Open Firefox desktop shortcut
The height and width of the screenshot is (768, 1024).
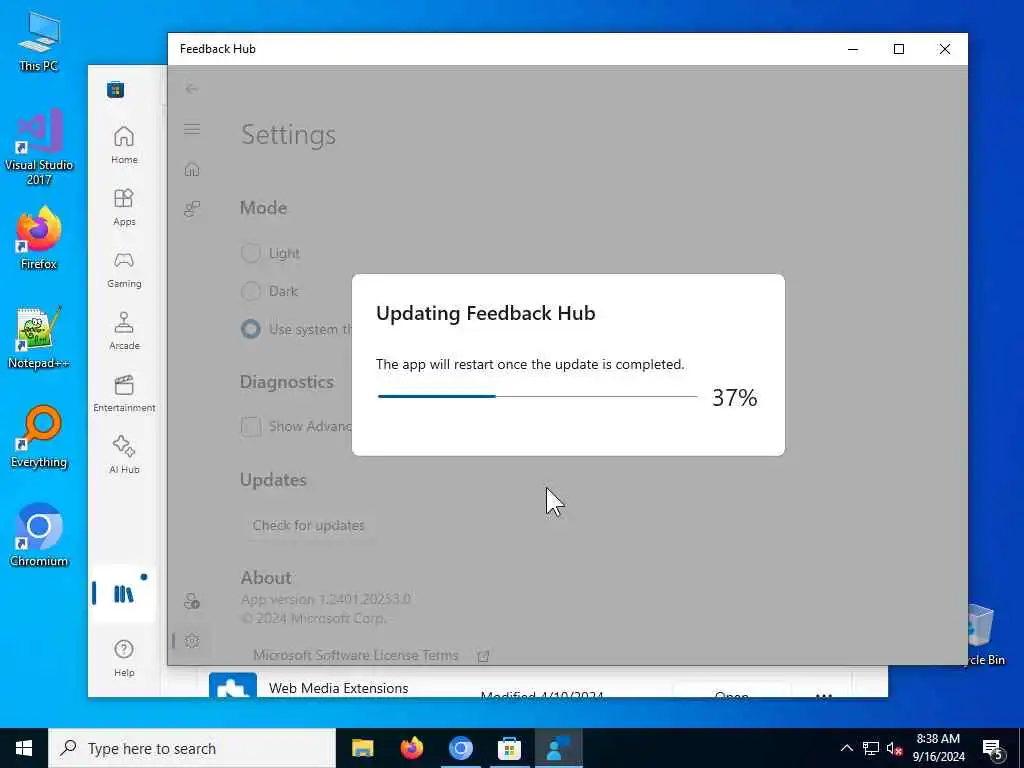coord(39,238)
